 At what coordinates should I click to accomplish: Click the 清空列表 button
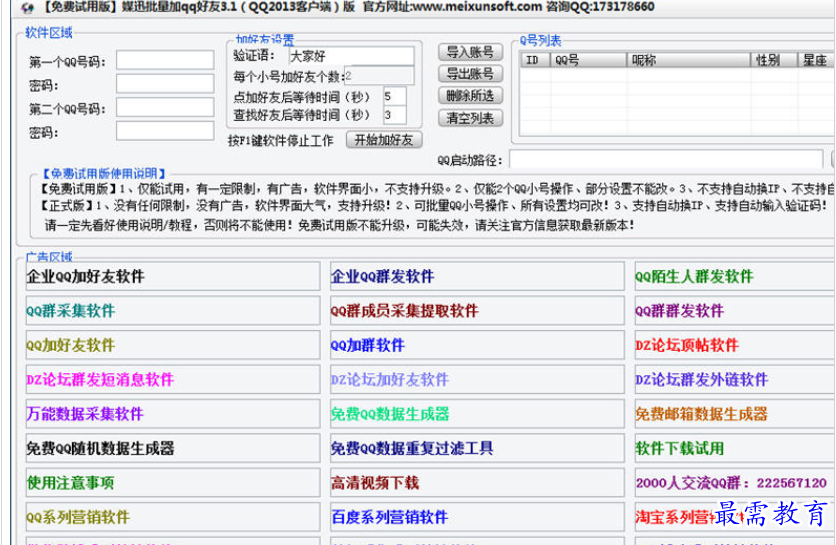tap(470, 118)
